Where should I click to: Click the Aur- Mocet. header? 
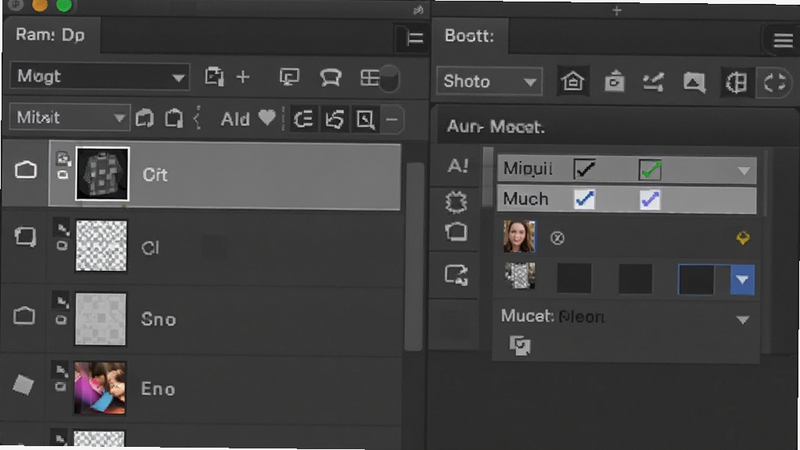tap(495, 127)
